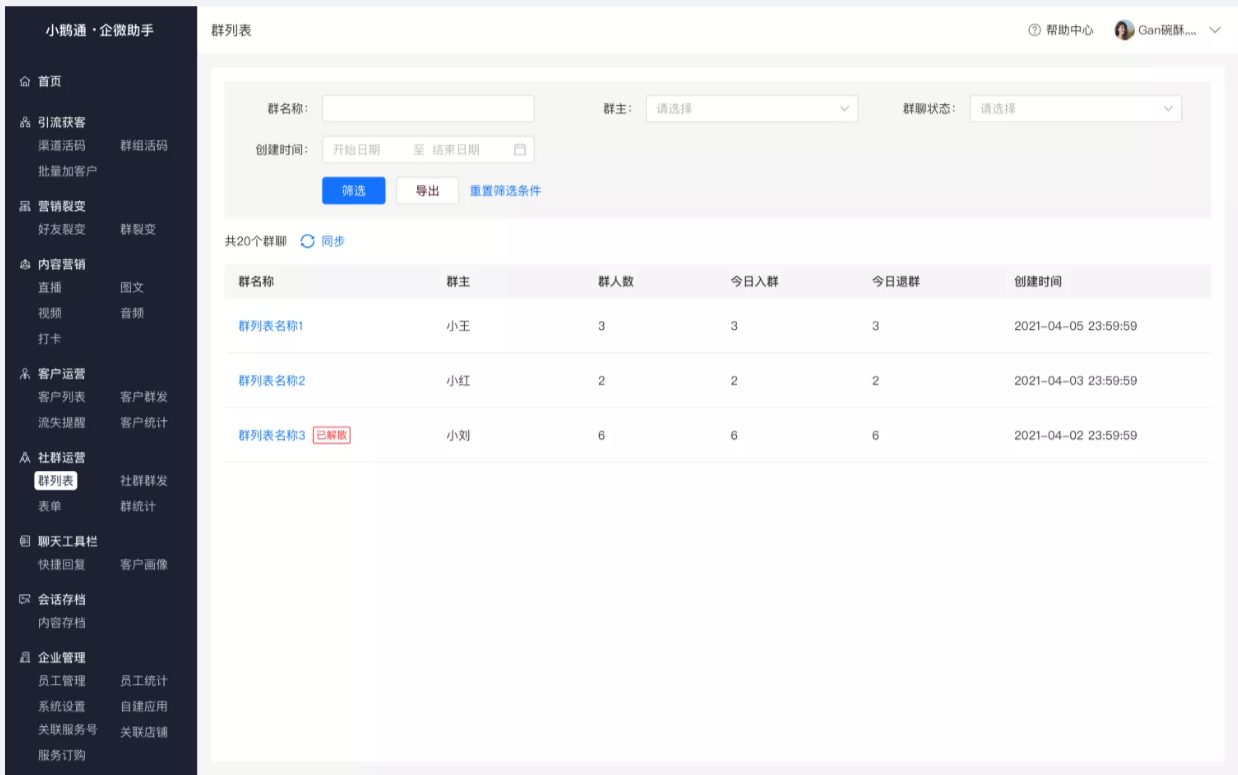
Task: Open the 群聊状态 dropdown selector
Action: click(x=1076, y=109)
